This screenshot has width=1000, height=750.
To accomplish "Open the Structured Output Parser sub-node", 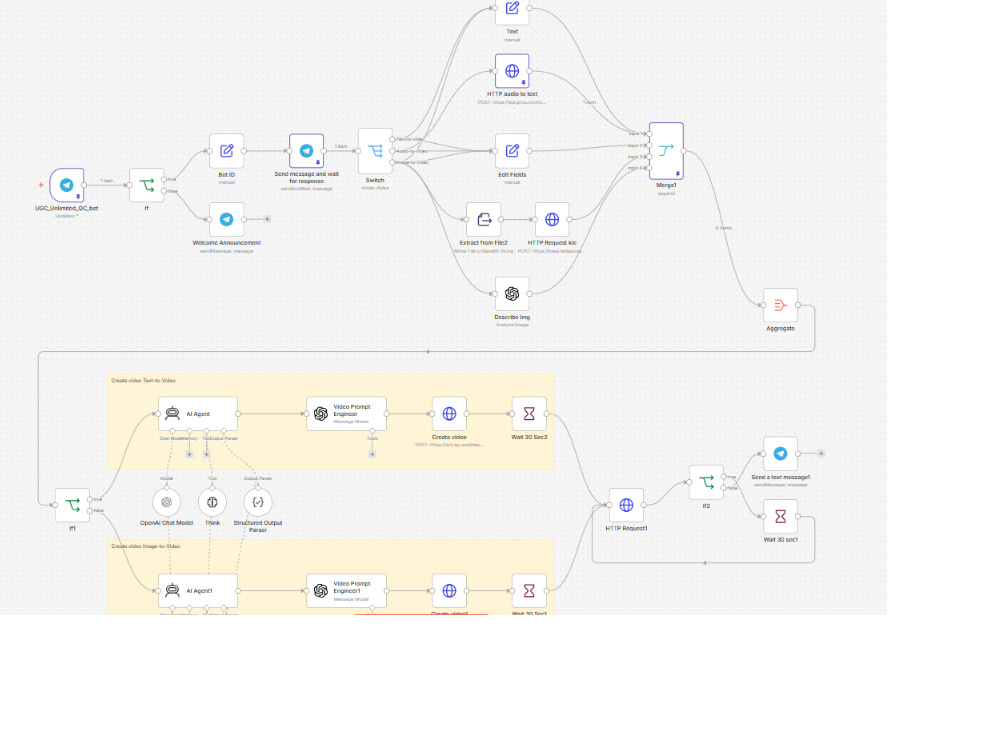I will click(258, 503).
